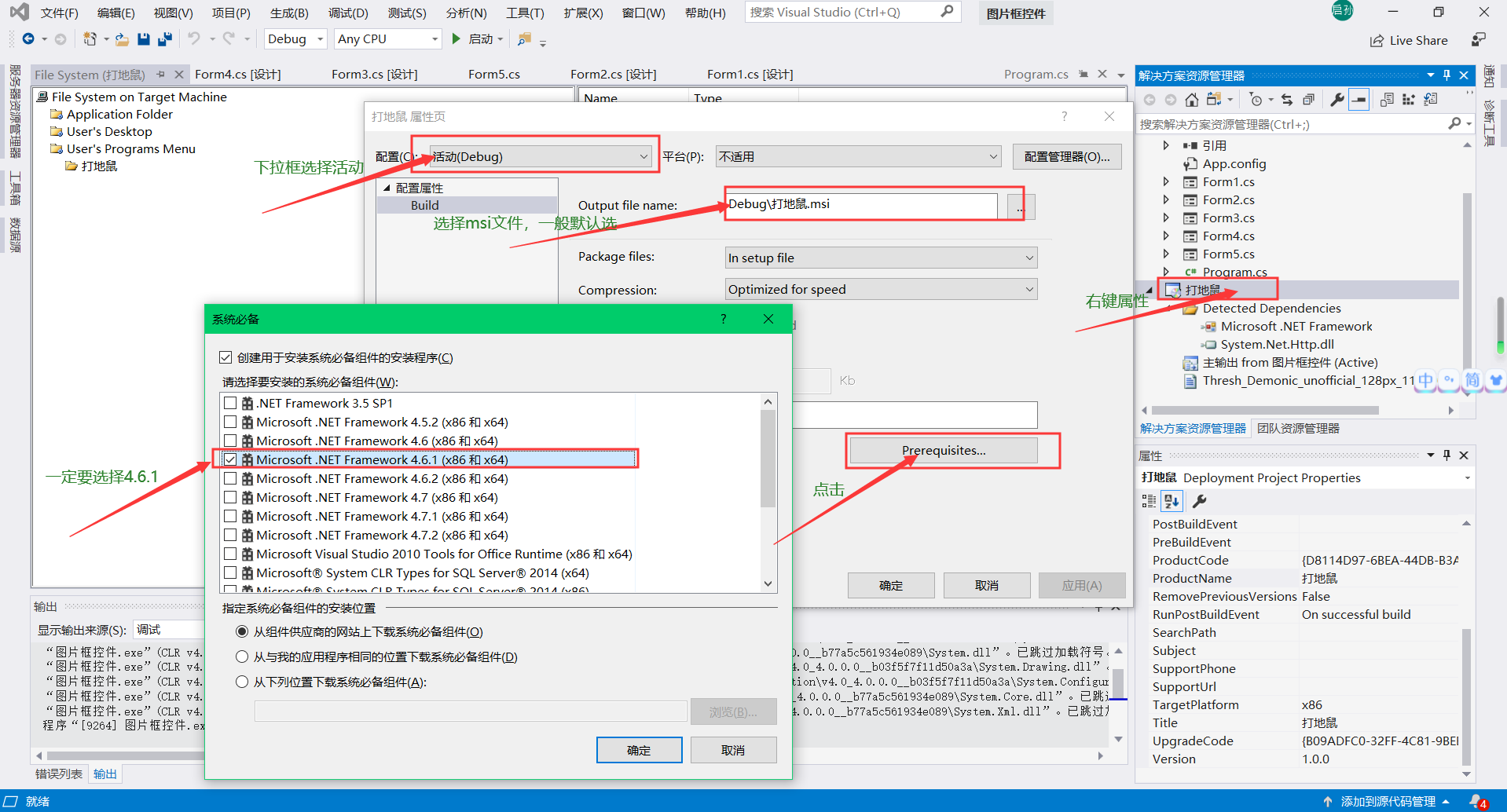Screen dimensions: 1507x812
Task: Select the Properties wrench icon in Solution Explorer
Action: (1338, 99)
